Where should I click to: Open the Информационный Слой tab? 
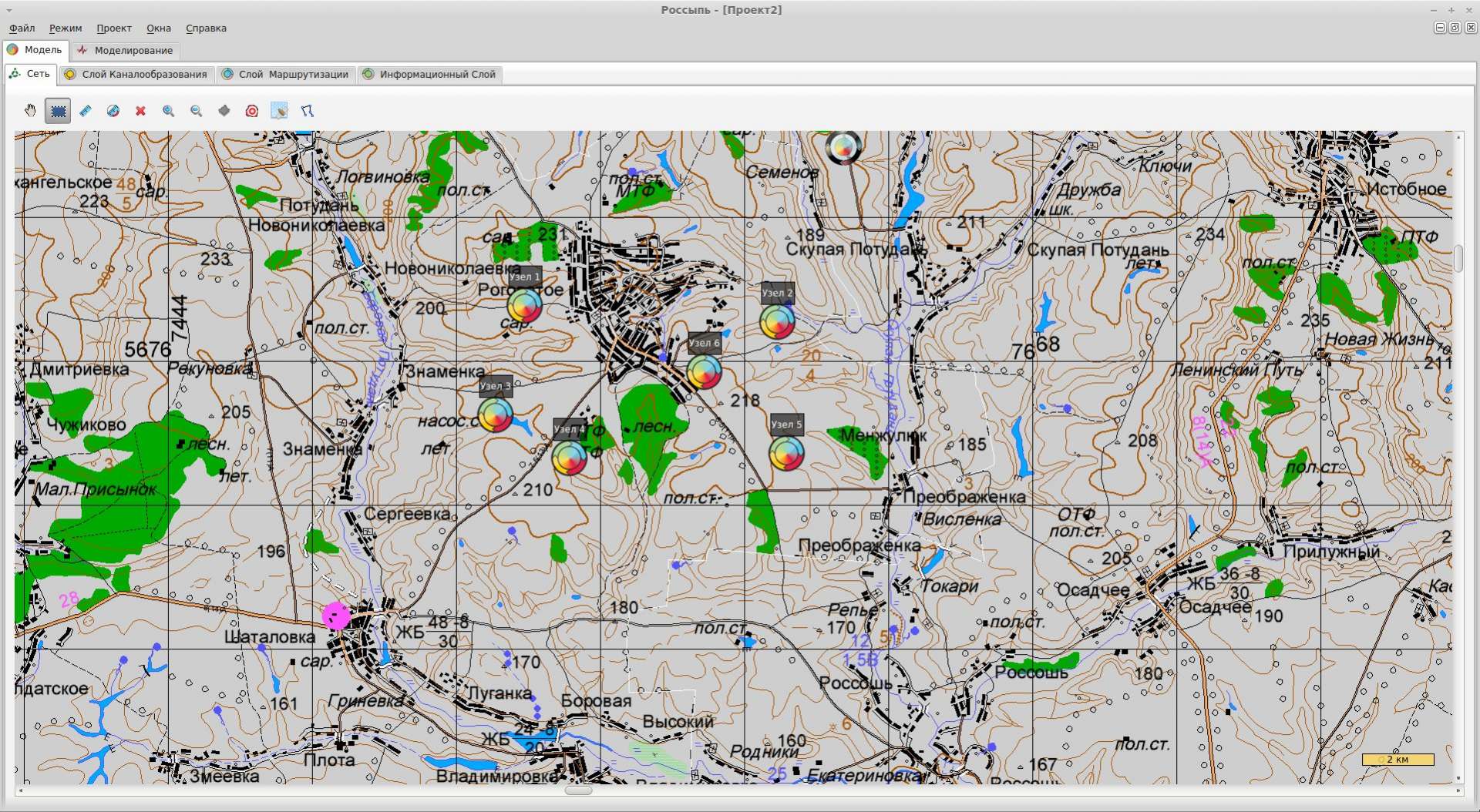point(430,75)
